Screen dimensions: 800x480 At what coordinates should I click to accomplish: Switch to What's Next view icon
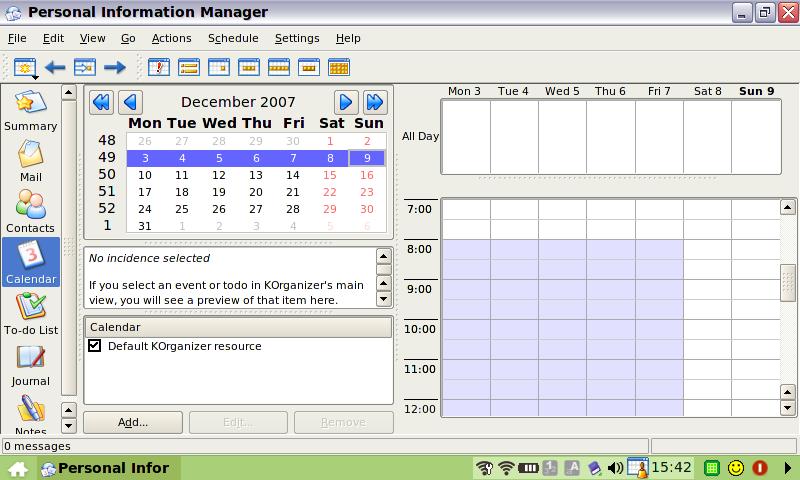159,68
